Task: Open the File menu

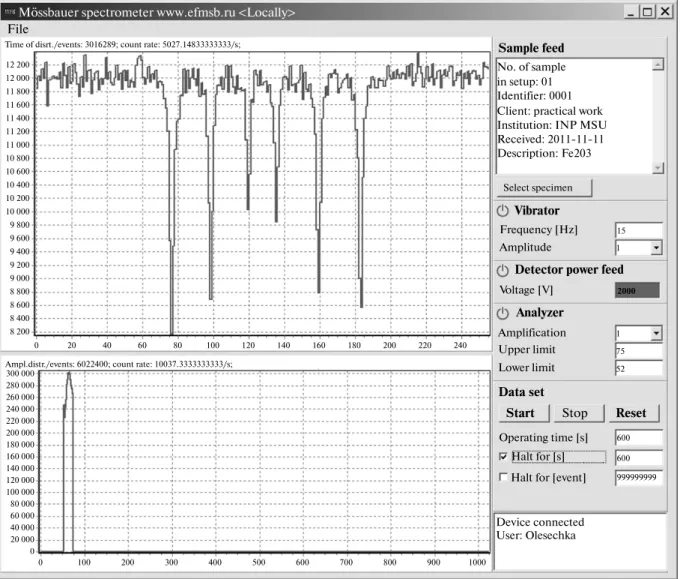Action: pyautogui.click(x=18, y=29)
